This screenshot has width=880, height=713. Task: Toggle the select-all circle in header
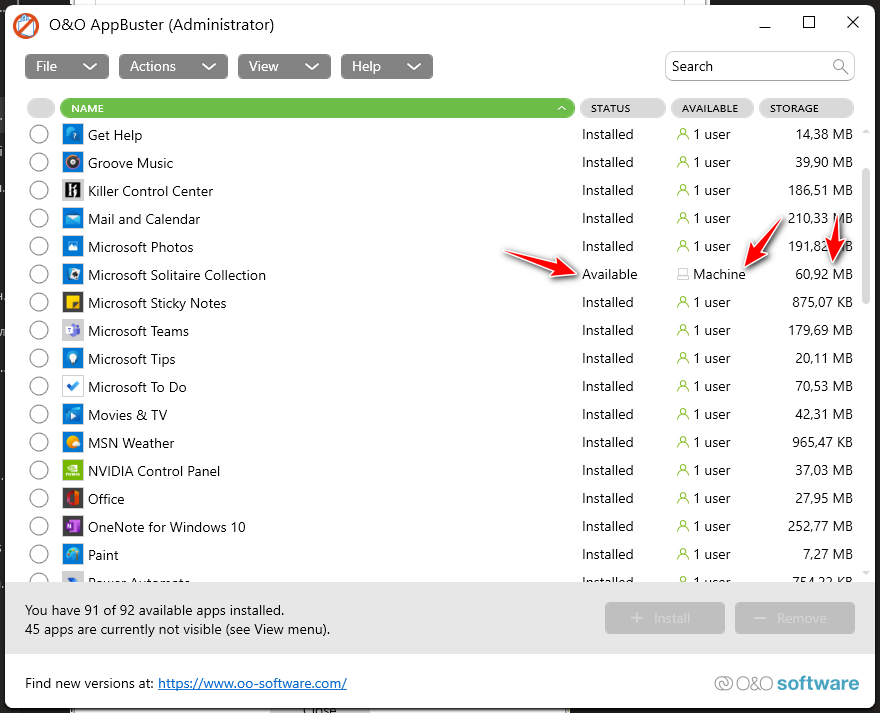pyautogui.click(x=41, y=108)
